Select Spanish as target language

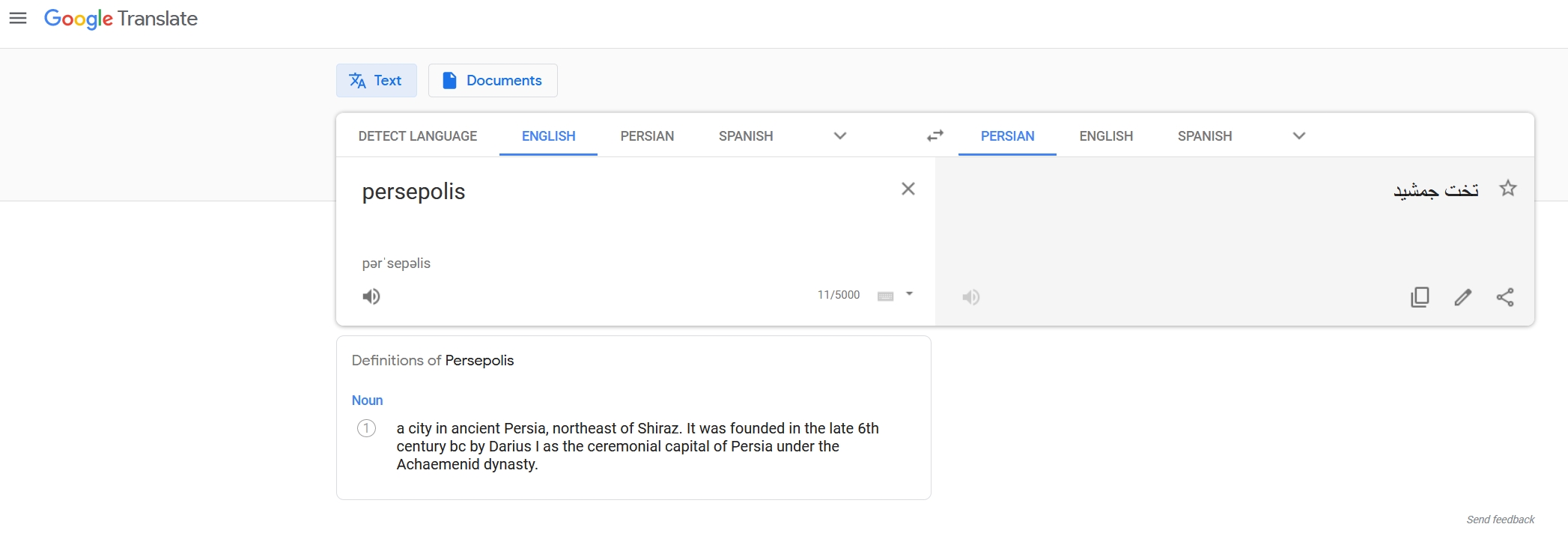click(1204, 136)
